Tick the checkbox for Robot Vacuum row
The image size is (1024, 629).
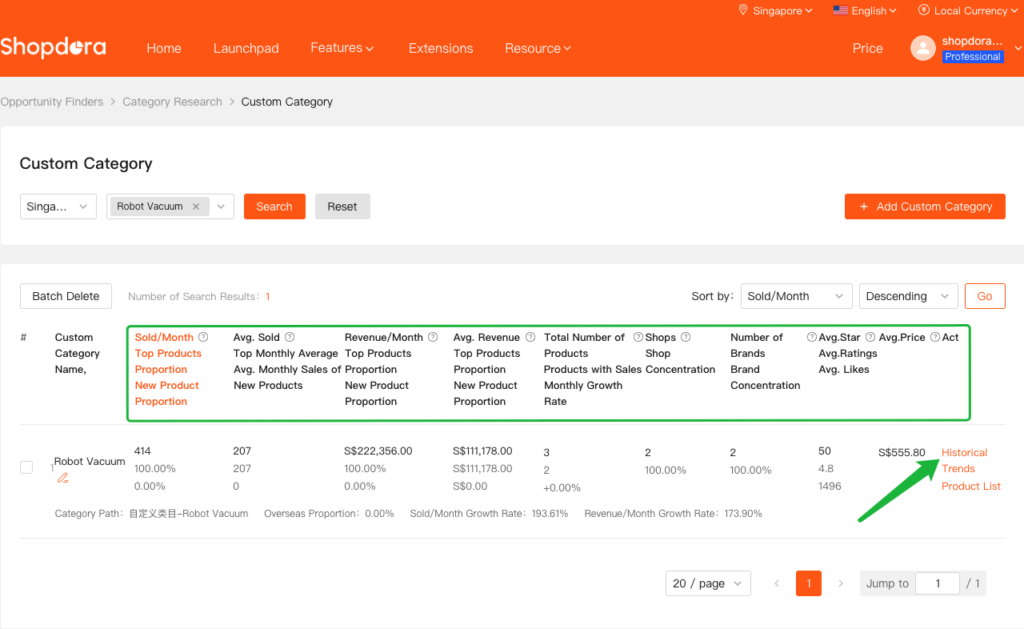click(x=27, y=468)
